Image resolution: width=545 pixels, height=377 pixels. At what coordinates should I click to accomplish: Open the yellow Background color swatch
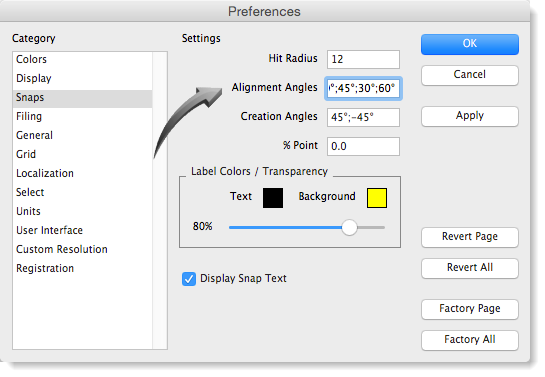click(x=377, y=198)
